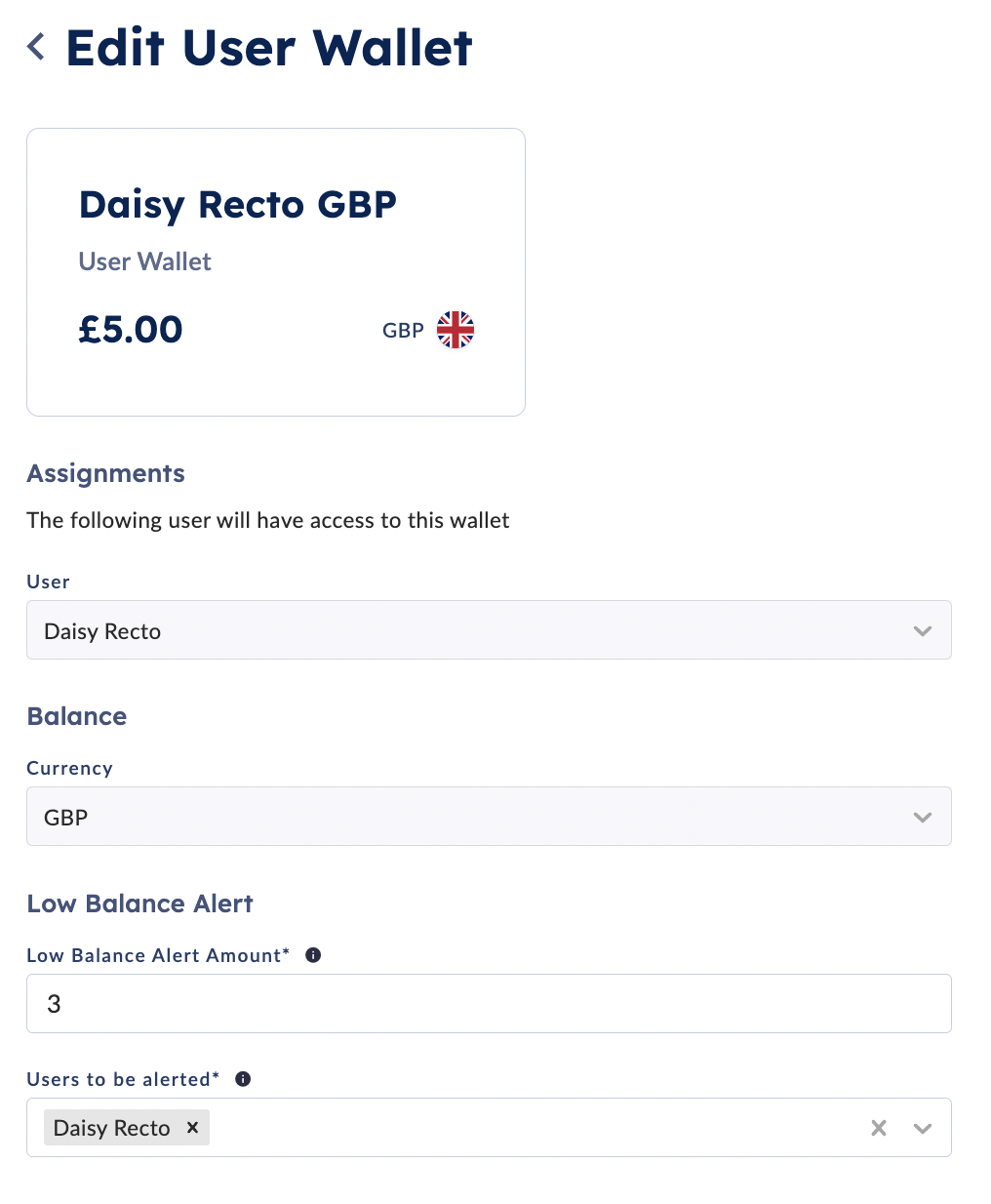Click the Low Balance Alert heading
The width and height of the screenshot is (991, 1204).
point(139,903)
